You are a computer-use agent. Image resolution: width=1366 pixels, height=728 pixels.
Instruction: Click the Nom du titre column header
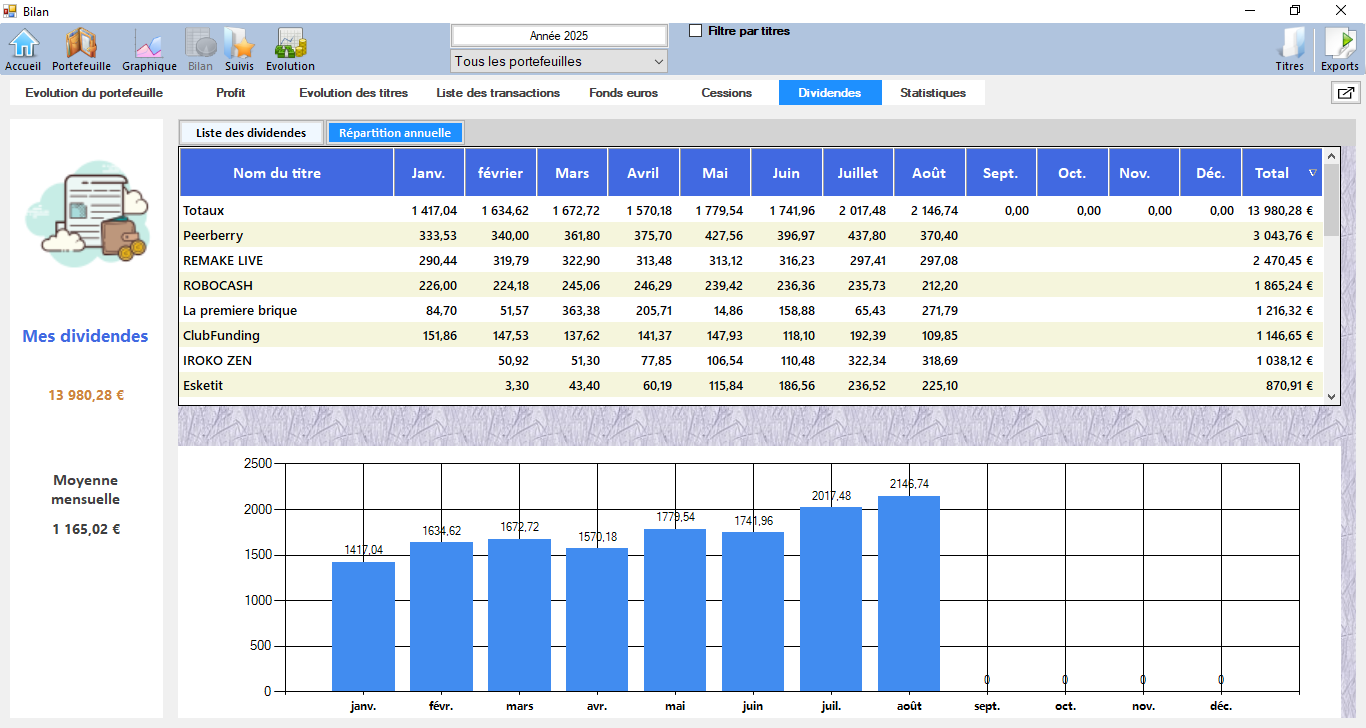(x=277, y=173)
